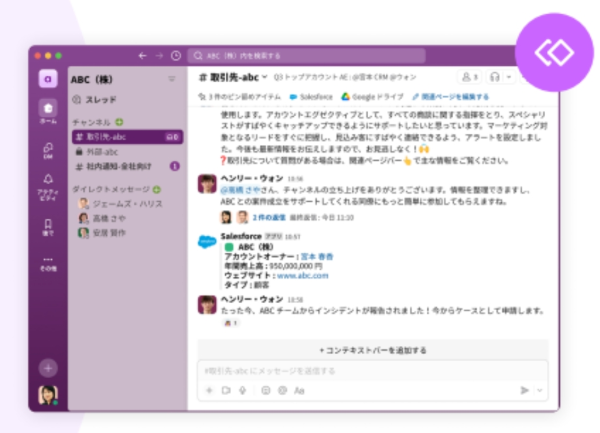Open the Later bookmark icon

click(x=48, y=227)
